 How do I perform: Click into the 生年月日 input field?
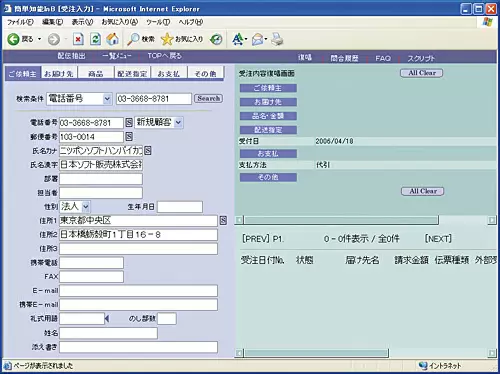coord(180,207)
